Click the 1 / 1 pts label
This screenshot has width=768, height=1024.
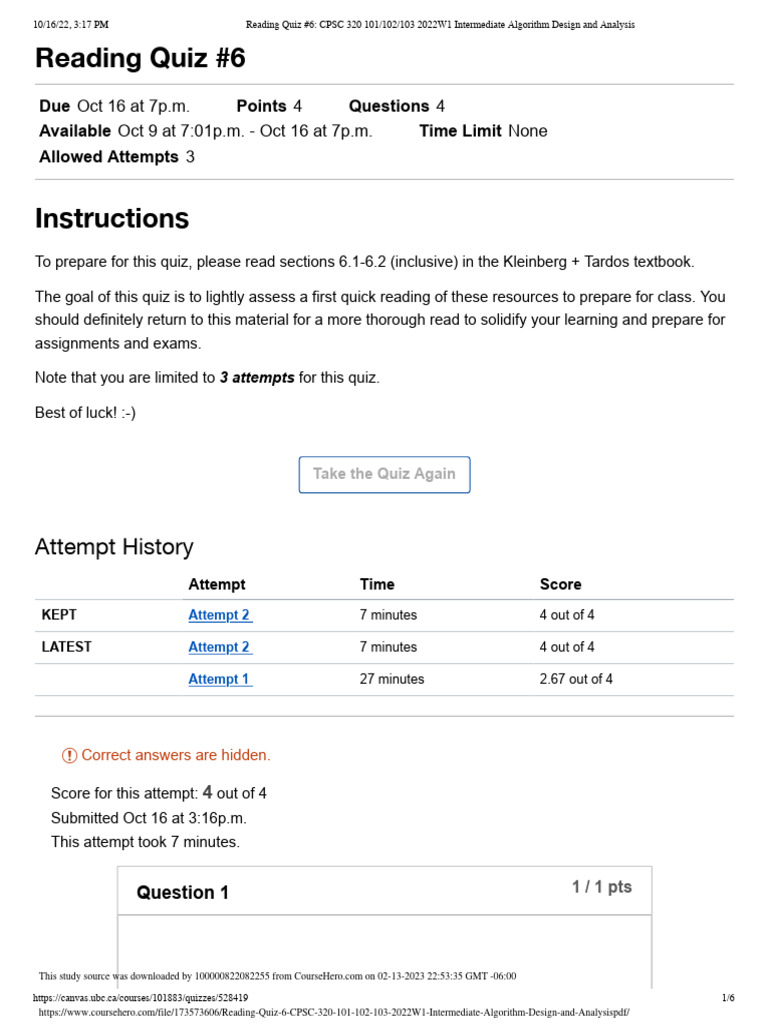601,887
